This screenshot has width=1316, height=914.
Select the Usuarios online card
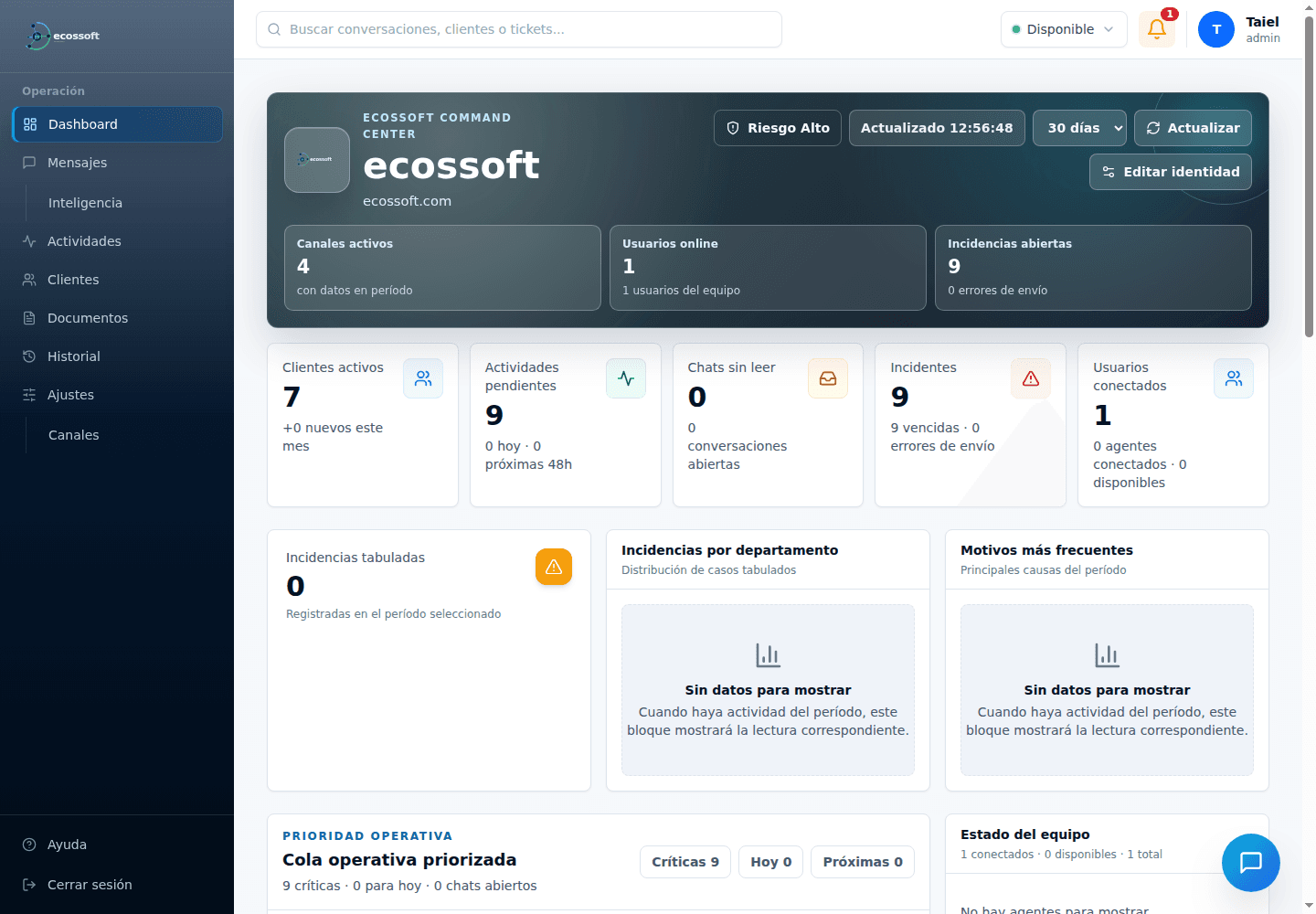click(768, 268)
